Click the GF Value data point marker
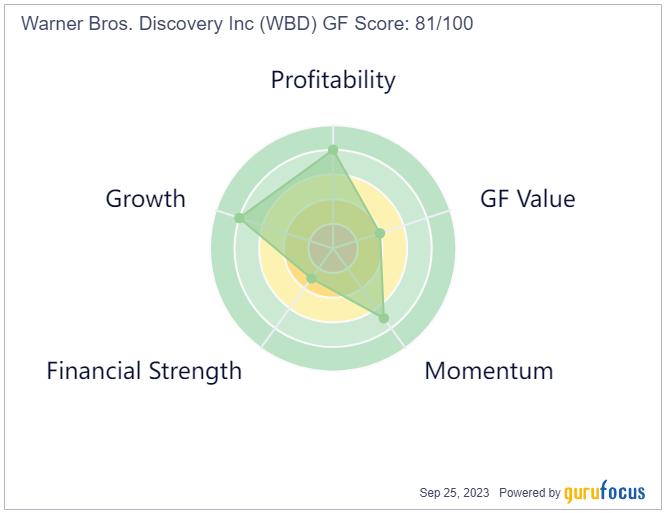The height and width of the screenshot is (513, 666). (x=381, y=233)
